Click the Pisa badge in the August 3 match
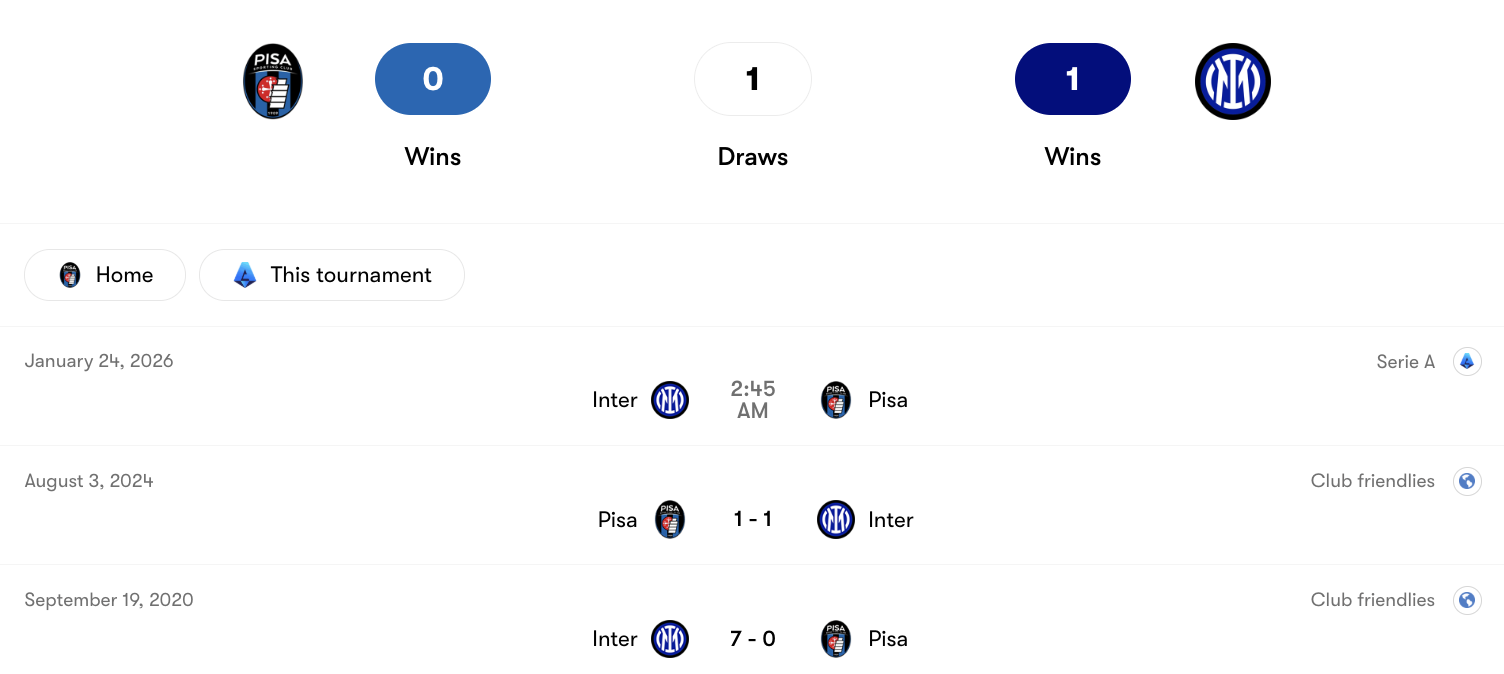This screenshot has height=674, width=1504. click(669, 520)
